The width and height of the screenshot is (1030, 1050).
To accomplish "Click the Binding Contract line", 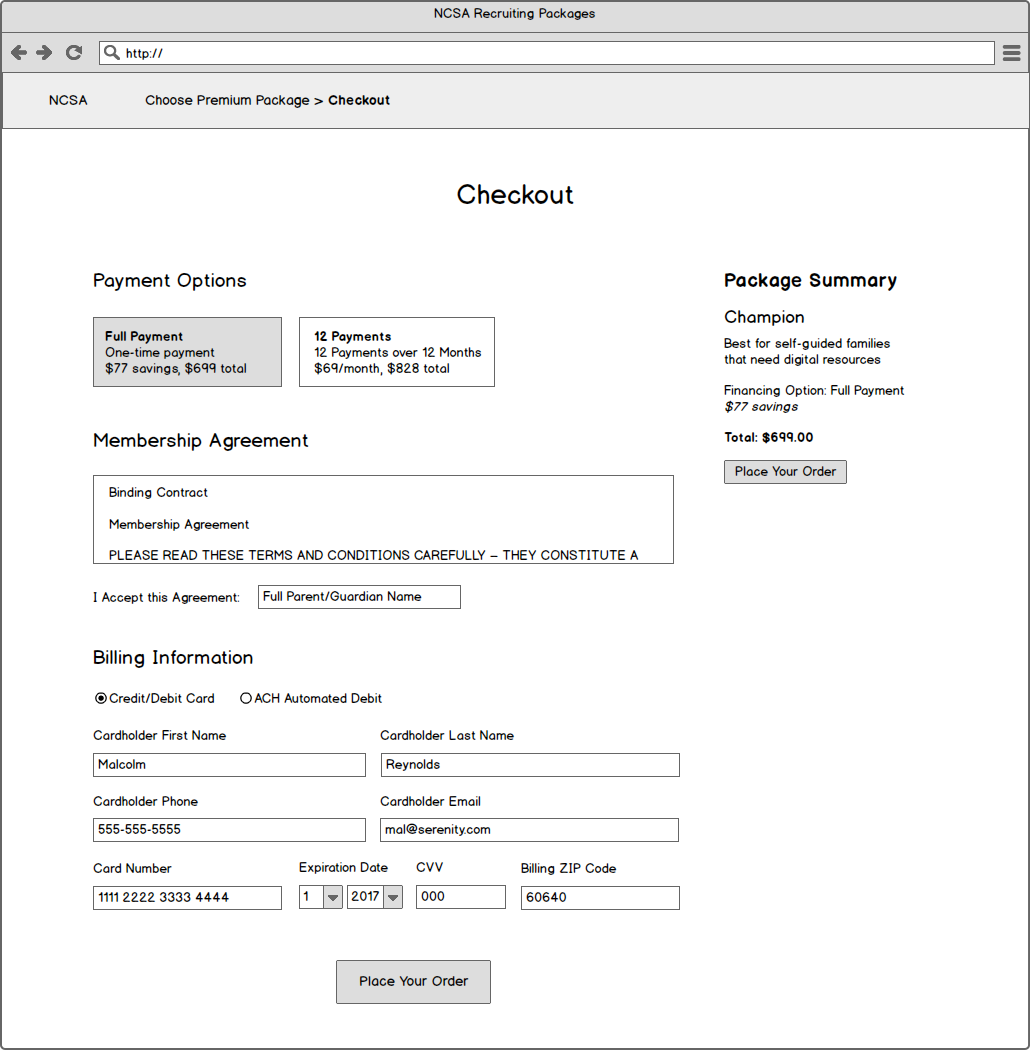I will pos(158,493).
